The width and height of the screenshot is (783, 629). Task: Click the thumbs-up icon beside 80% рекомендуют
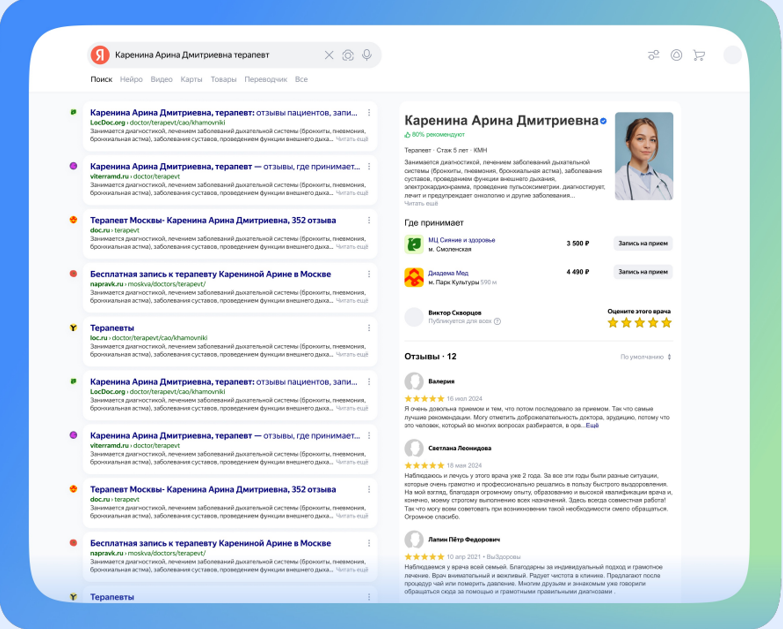[407, 135]
